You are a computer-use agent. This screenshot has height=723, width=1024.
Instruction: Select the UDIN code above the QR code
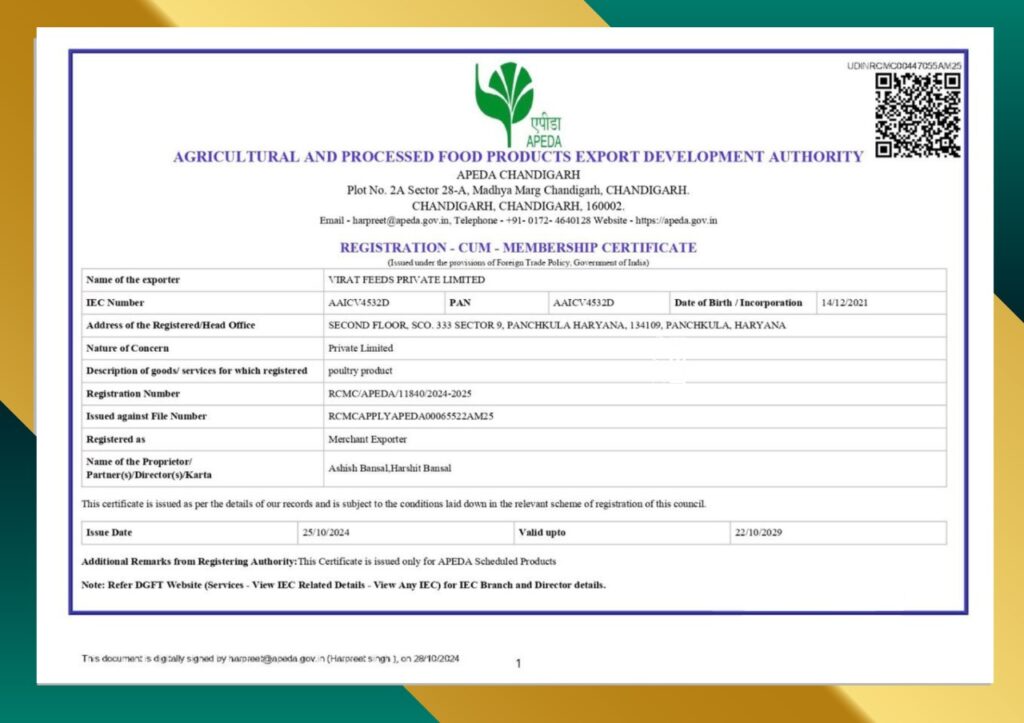click(x=904, y=66)
